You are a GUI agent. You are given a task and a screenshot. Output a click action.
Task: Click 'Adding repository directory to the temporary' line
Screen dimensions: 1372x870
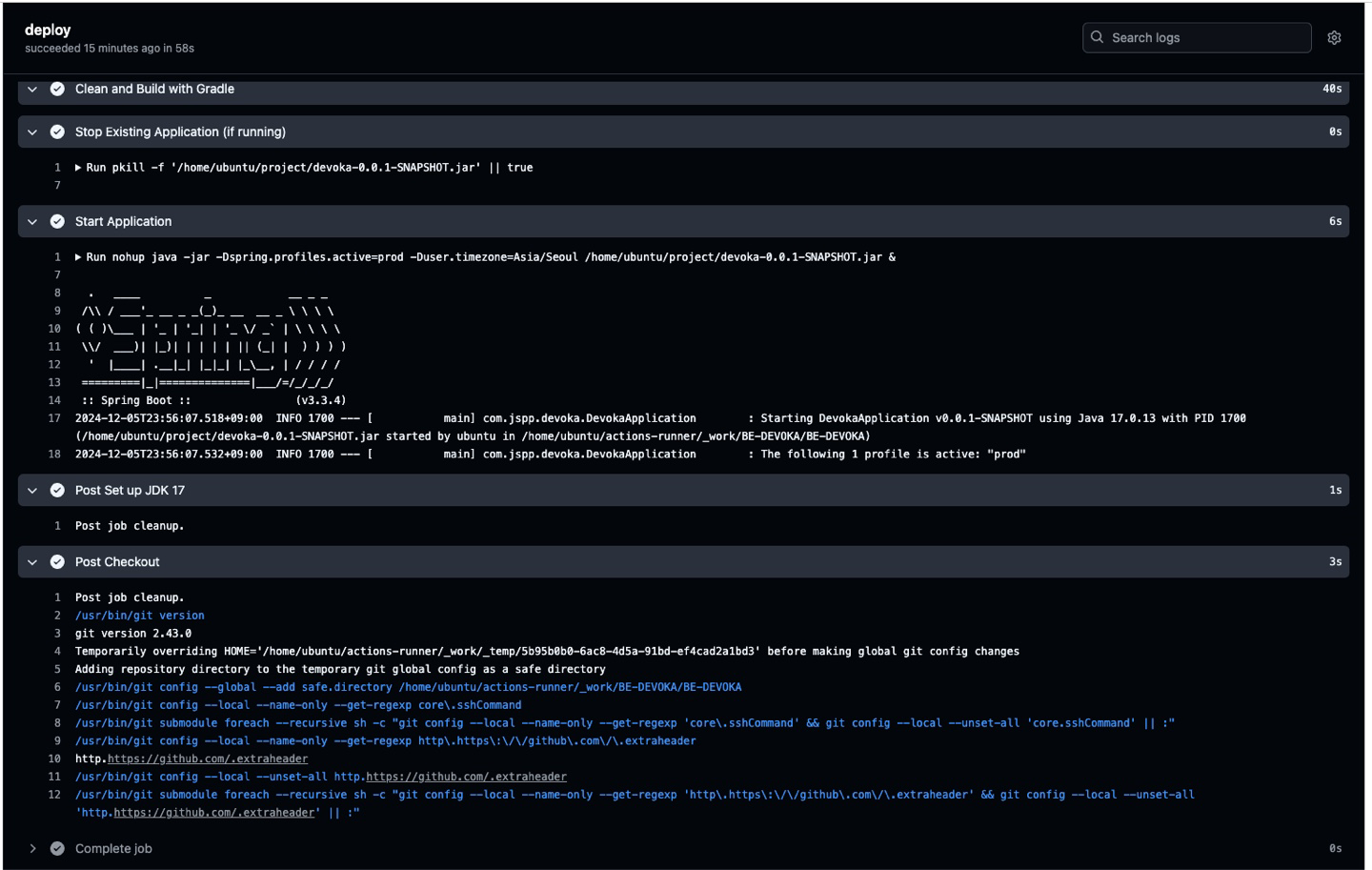[340, 669]
